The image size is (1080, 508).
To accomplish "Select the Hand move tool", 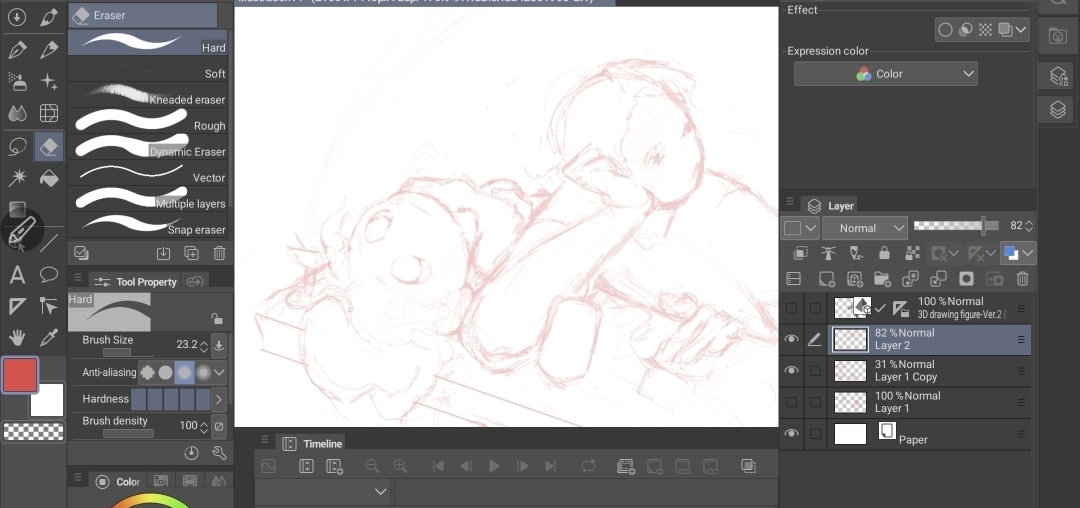I will (x=17, y=337).
